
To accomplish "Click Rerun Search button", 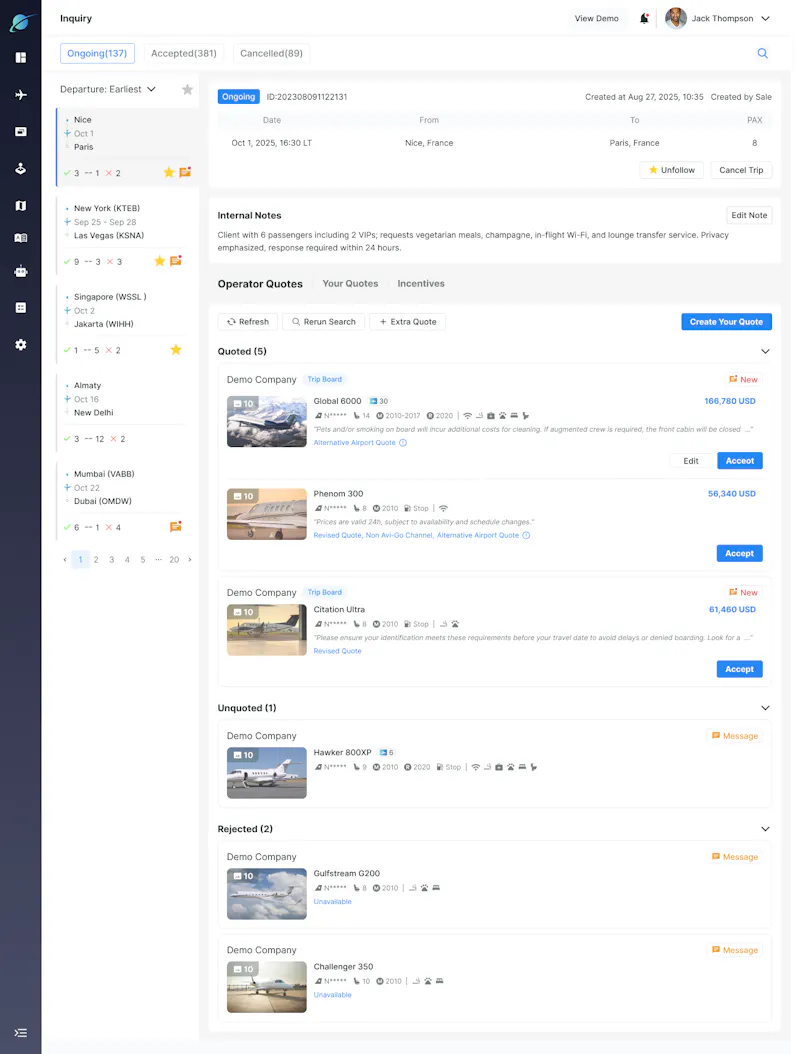I will 323,322.
